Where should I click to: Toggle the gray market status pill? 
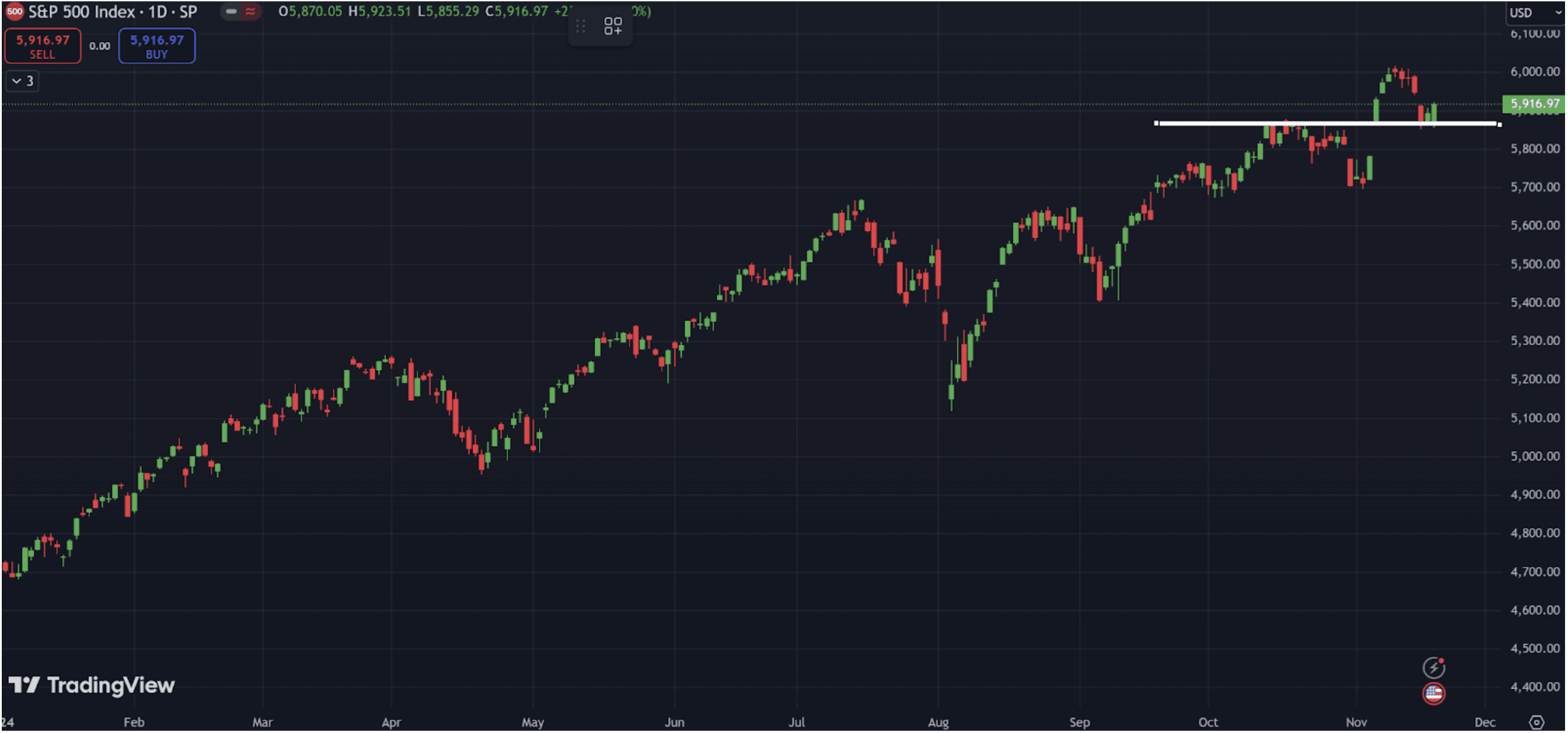(232, 12)
